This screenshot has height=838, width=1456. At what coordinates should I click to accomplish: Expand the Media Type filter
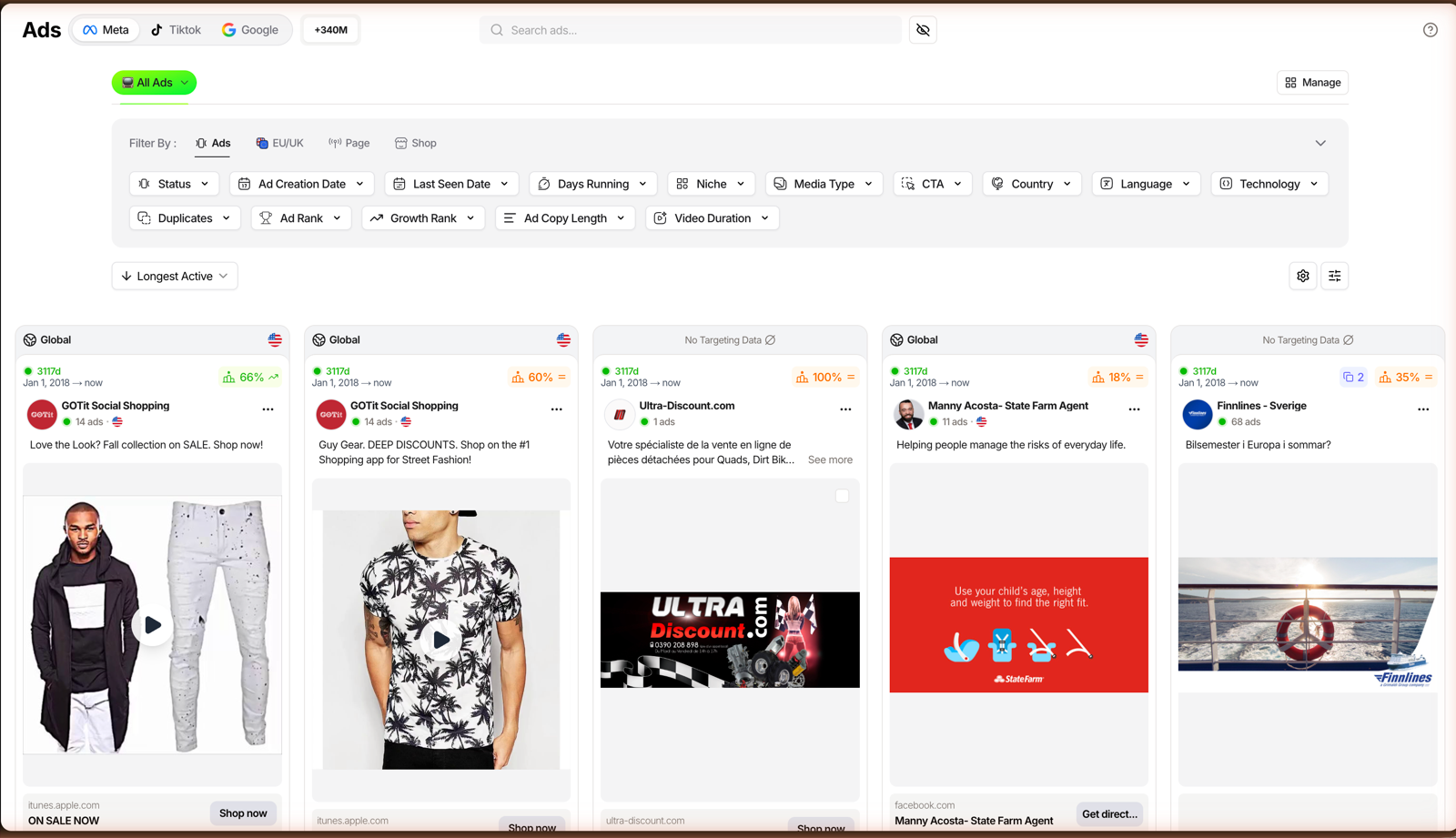click(824, 184)
